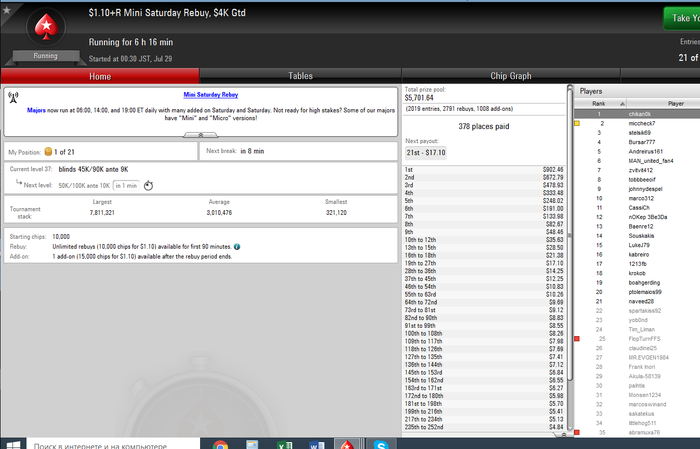700x449 pixels.
Task: Select player row MAN_united_fan4
Action: 637,161
